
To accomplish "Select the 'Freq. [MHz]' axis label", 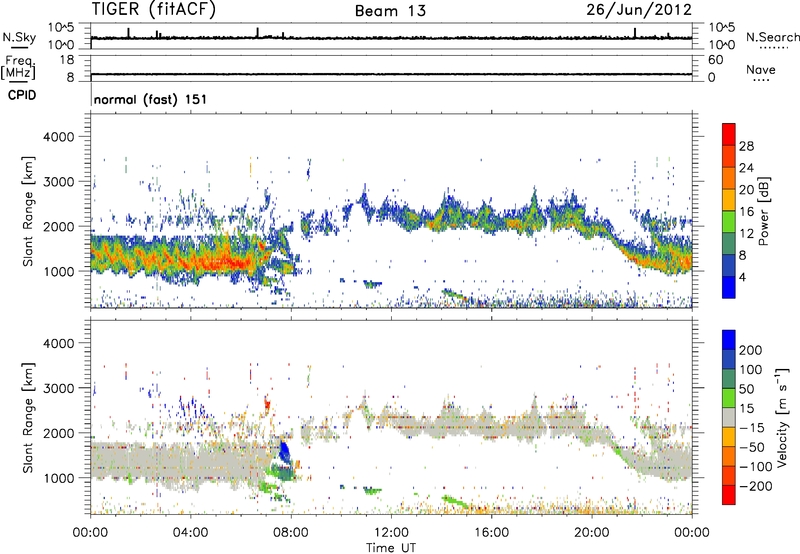I will click(18, 68).
